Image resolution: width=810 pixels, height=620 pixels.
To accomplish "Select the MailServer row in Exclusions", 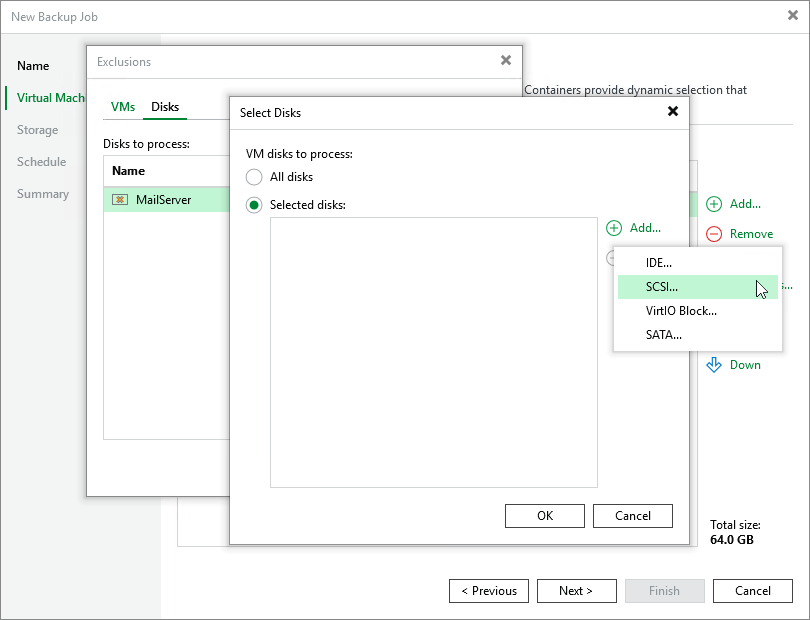I will tap(166, 200).
